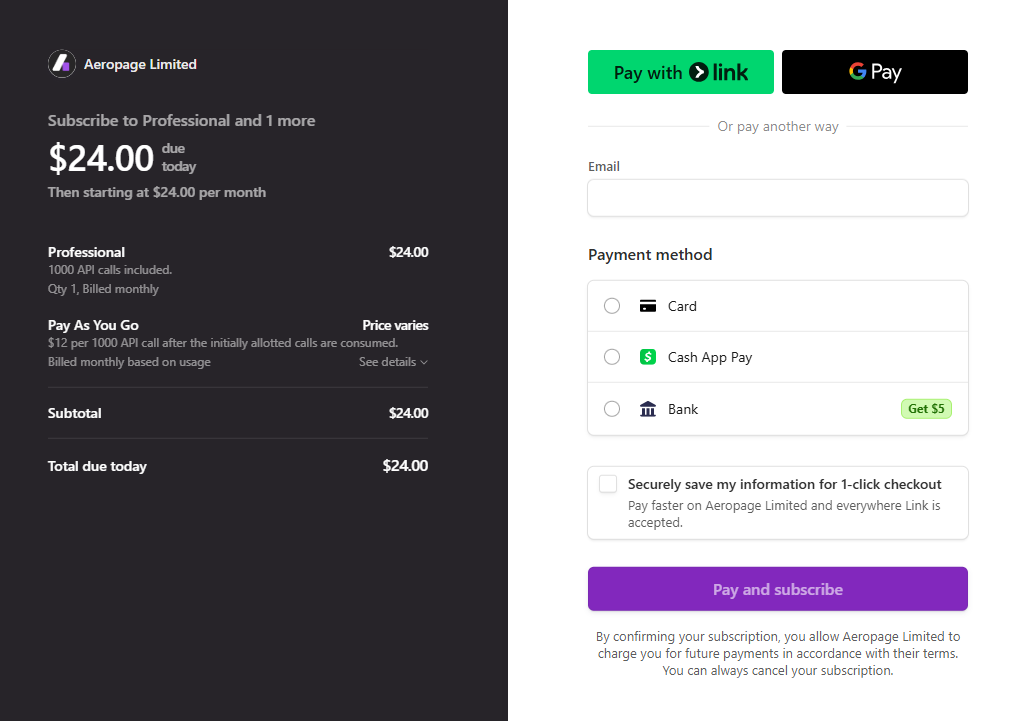Click the Get $5 badge
The width and height of the screenshot is (1024, 721).
pos(925,409)
